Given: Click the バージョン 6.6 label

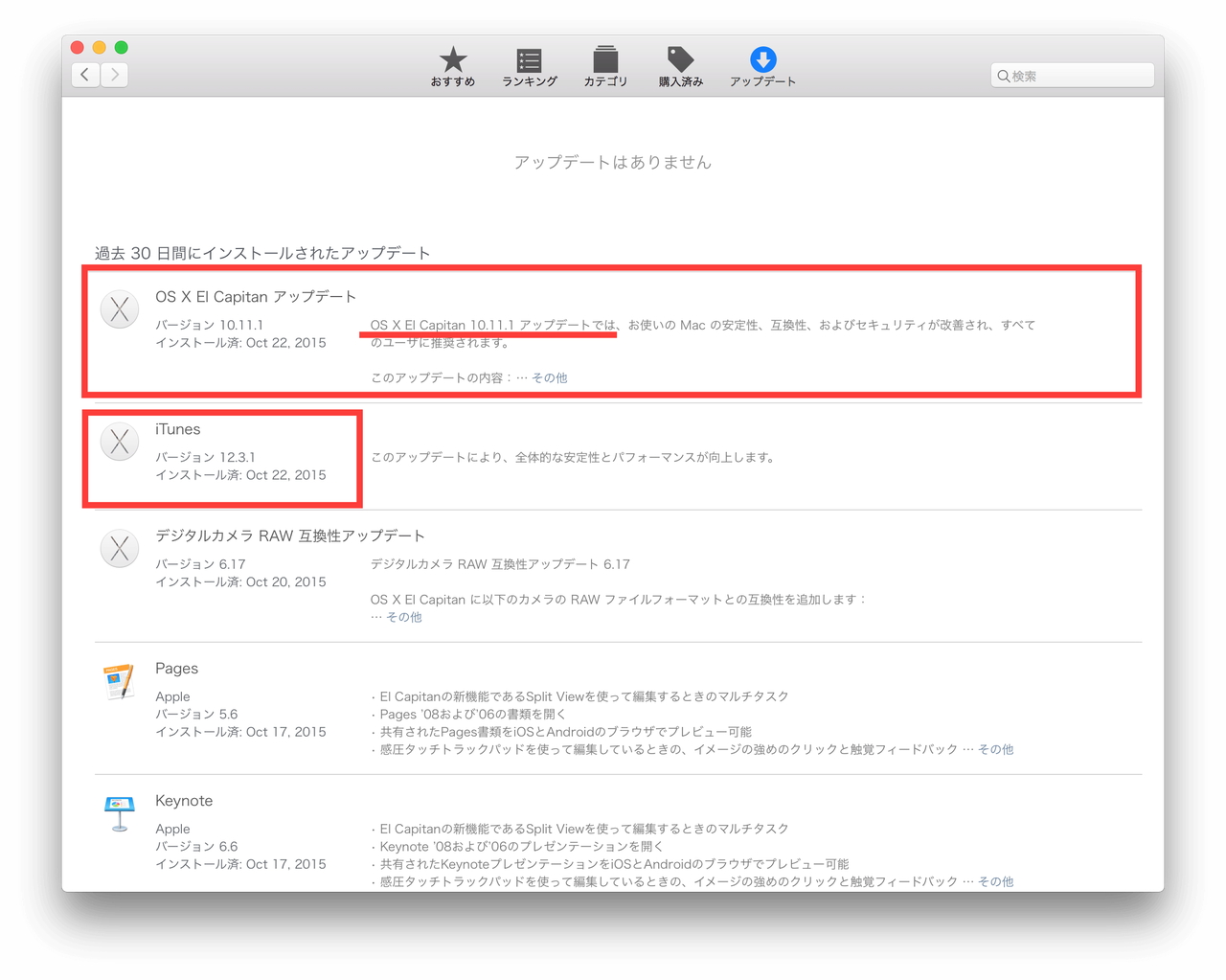Looking at the screenshot, I should 196,846.
